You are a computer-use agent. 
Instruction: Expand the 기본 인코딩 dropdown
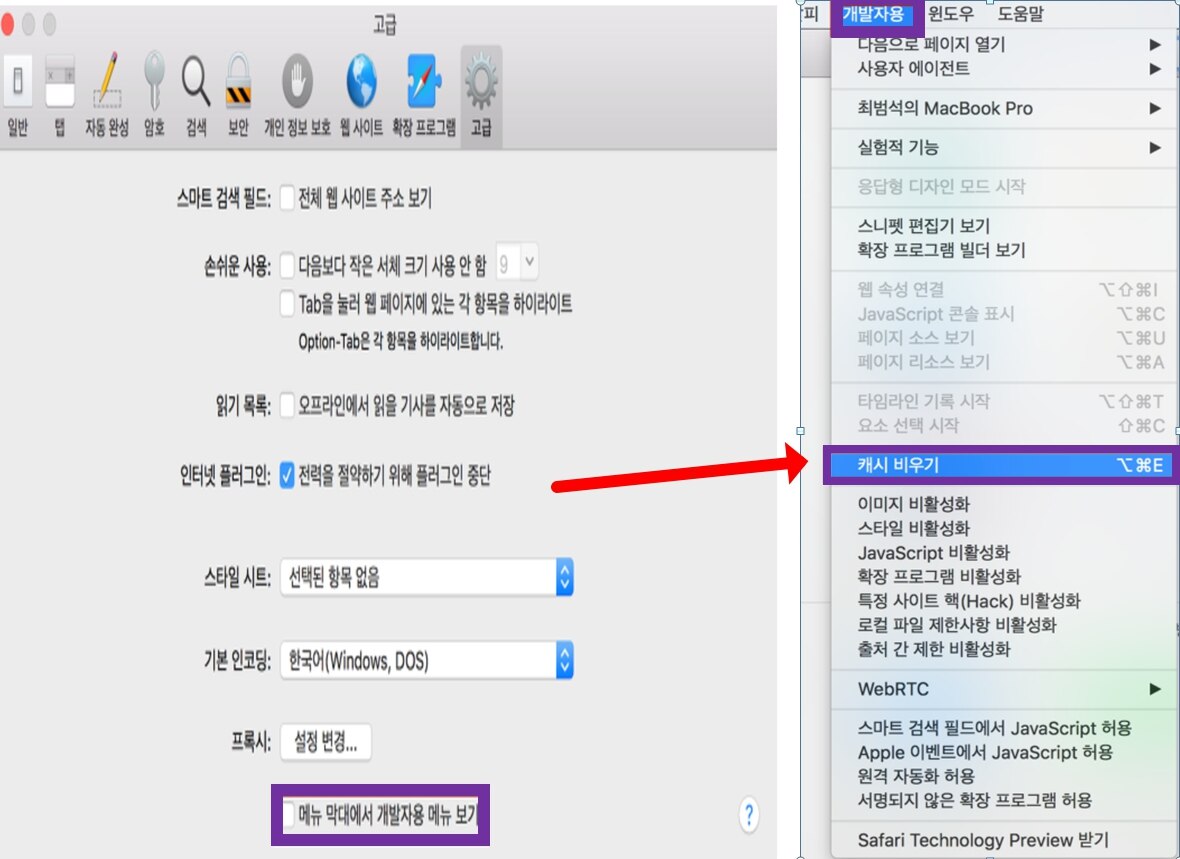pyautogui.click(x=426, y=660)
